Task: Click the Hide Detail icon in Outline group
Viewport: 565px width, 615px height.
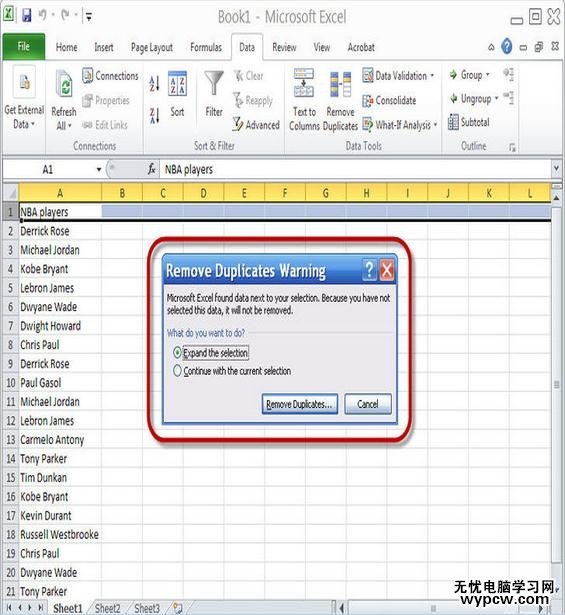Action: point(509,98)
